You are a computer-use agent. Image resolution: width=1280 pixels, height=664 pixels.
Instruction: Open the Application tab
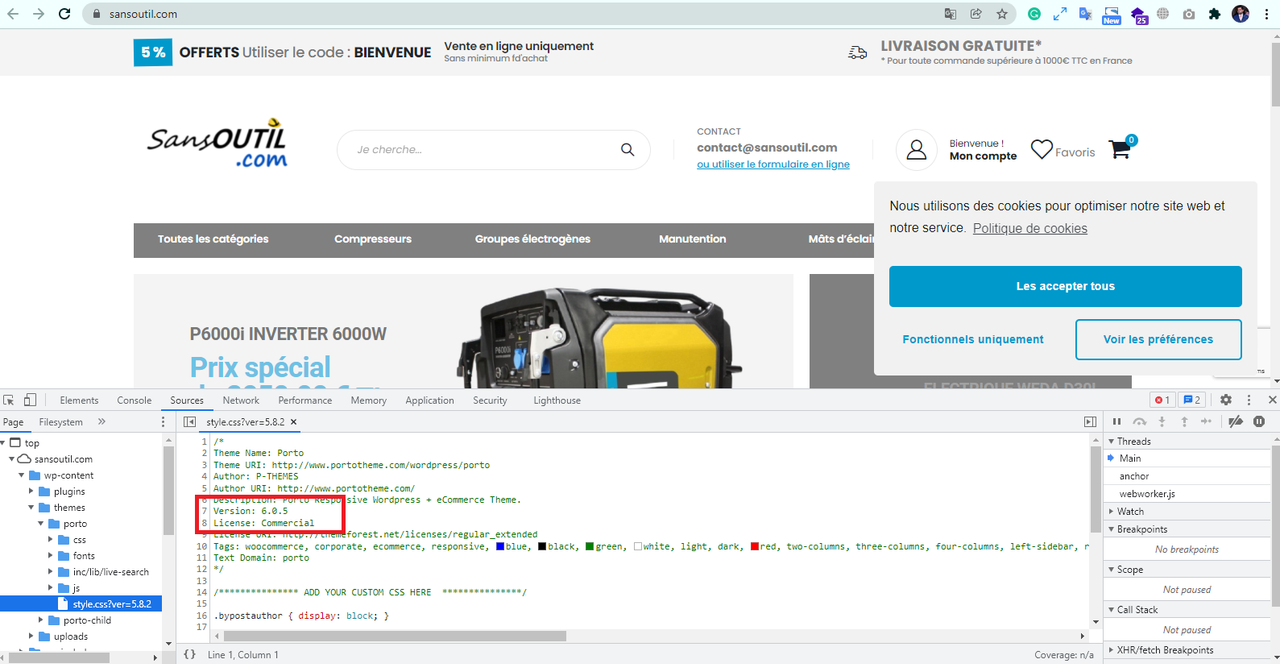[x=430, y=400]
